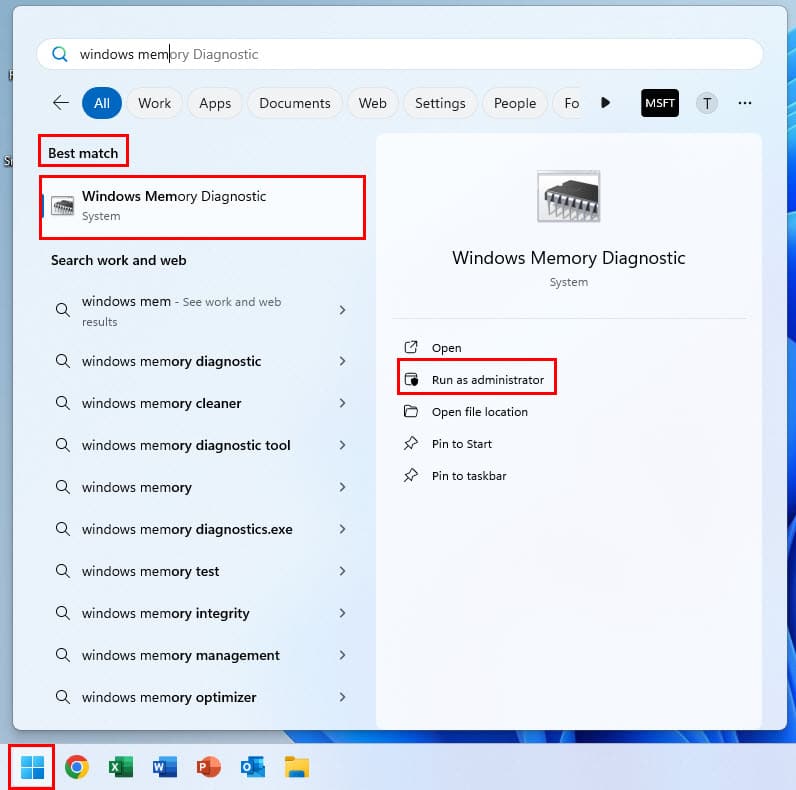The width and height of the screenshot is (796, 790).
Task: Click the Windows Start button
Action: coord(32,767)
